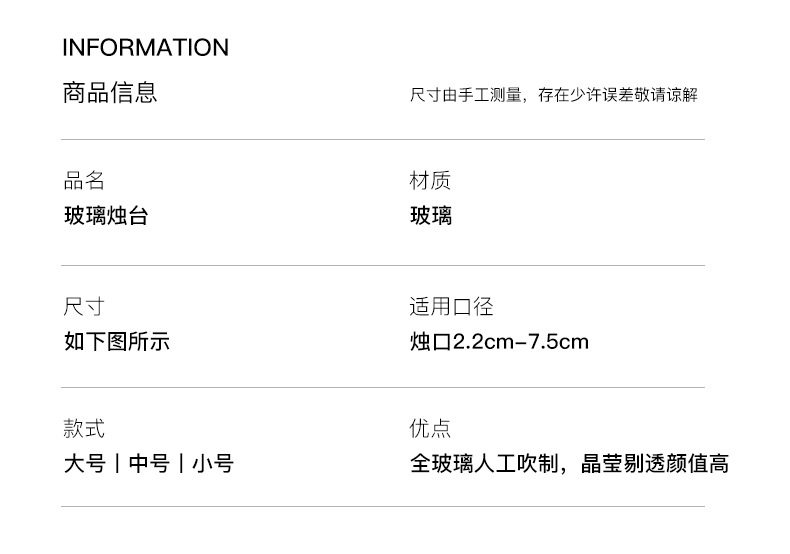
Task: Select the 烛口2.2cm-7.5cm value
Action: pyautogui.click(x=499, y=342)
